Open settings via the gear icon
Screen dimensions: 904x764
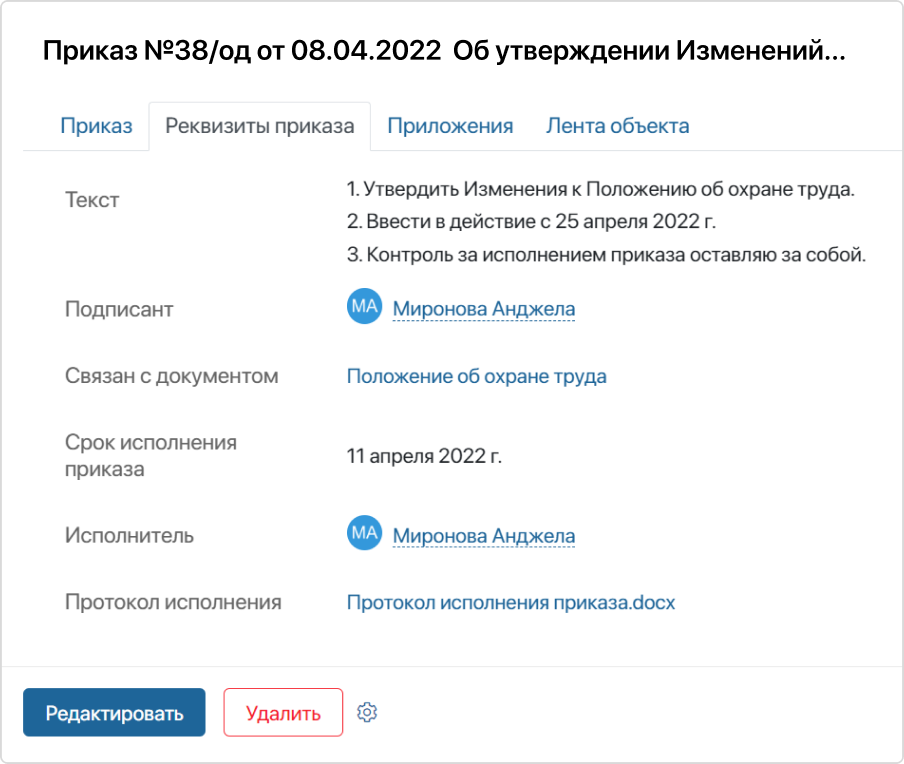tap(367, 712)
